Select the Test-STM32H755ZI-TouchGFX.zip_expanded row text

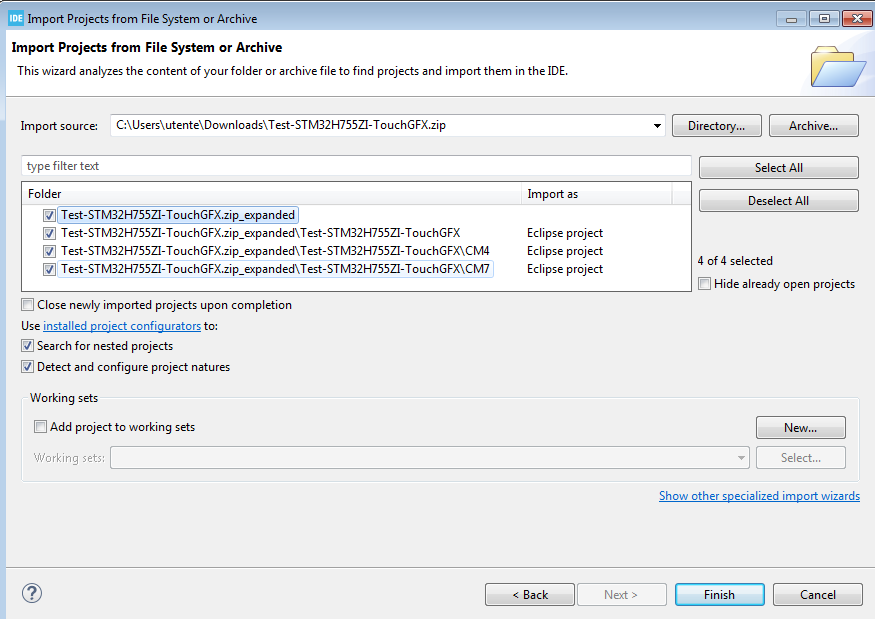[178, 215]
